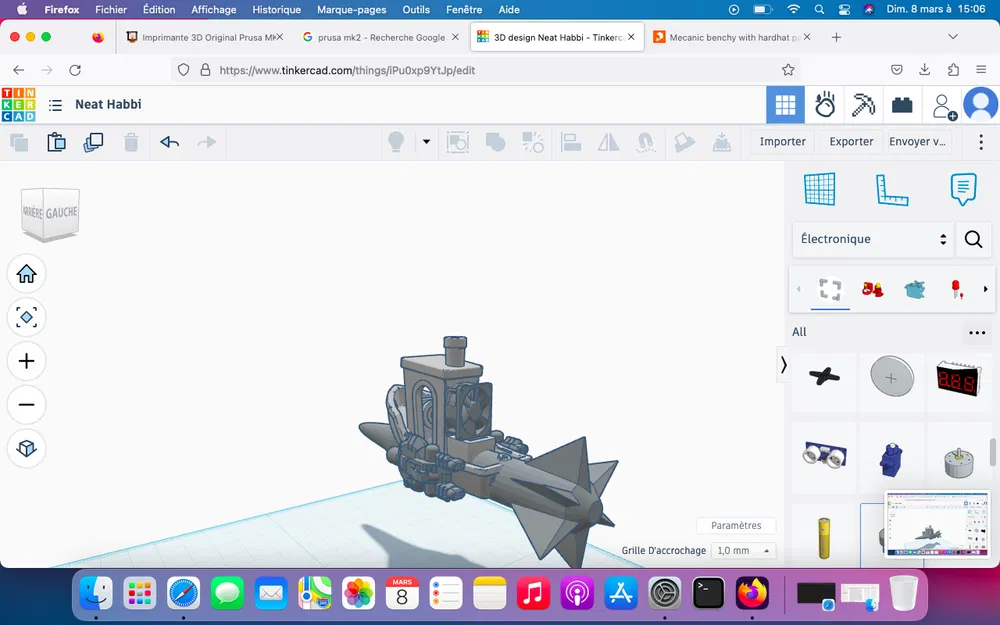Select the Group shapes icon
This screenshot has height=625, width=1000.
pos(496,142)
